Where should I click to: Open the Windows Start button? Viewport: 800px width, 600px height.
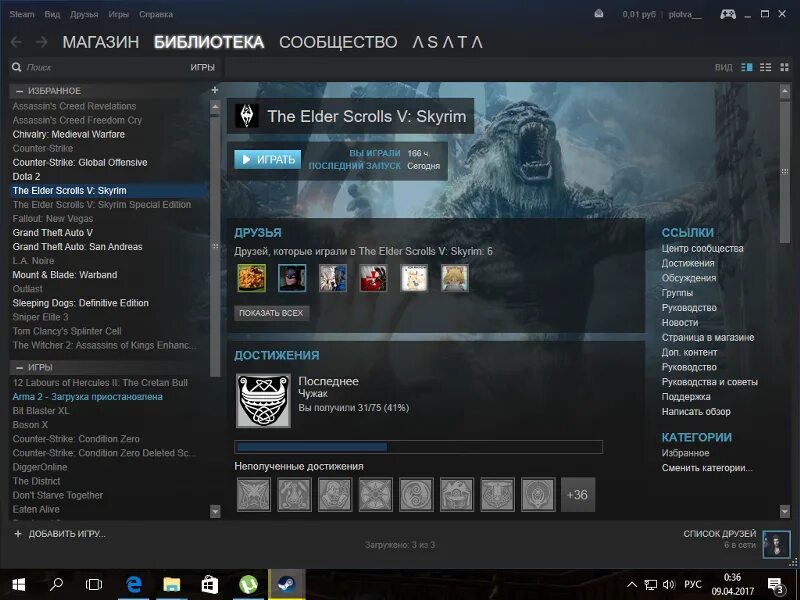click(19, 584)
